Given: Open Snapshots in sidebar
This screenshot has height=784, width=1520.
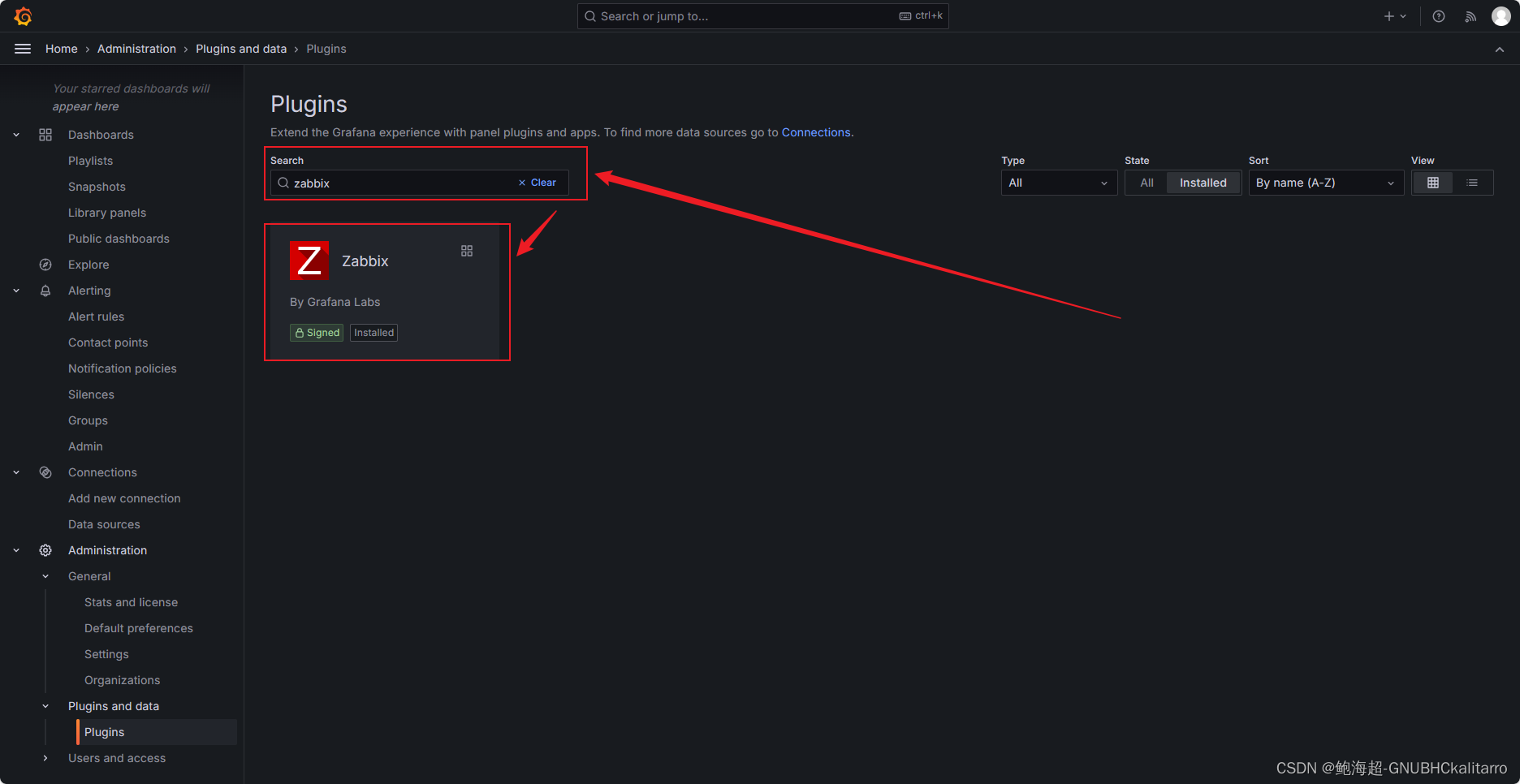Looking at the screenshot, I should 97,187.
